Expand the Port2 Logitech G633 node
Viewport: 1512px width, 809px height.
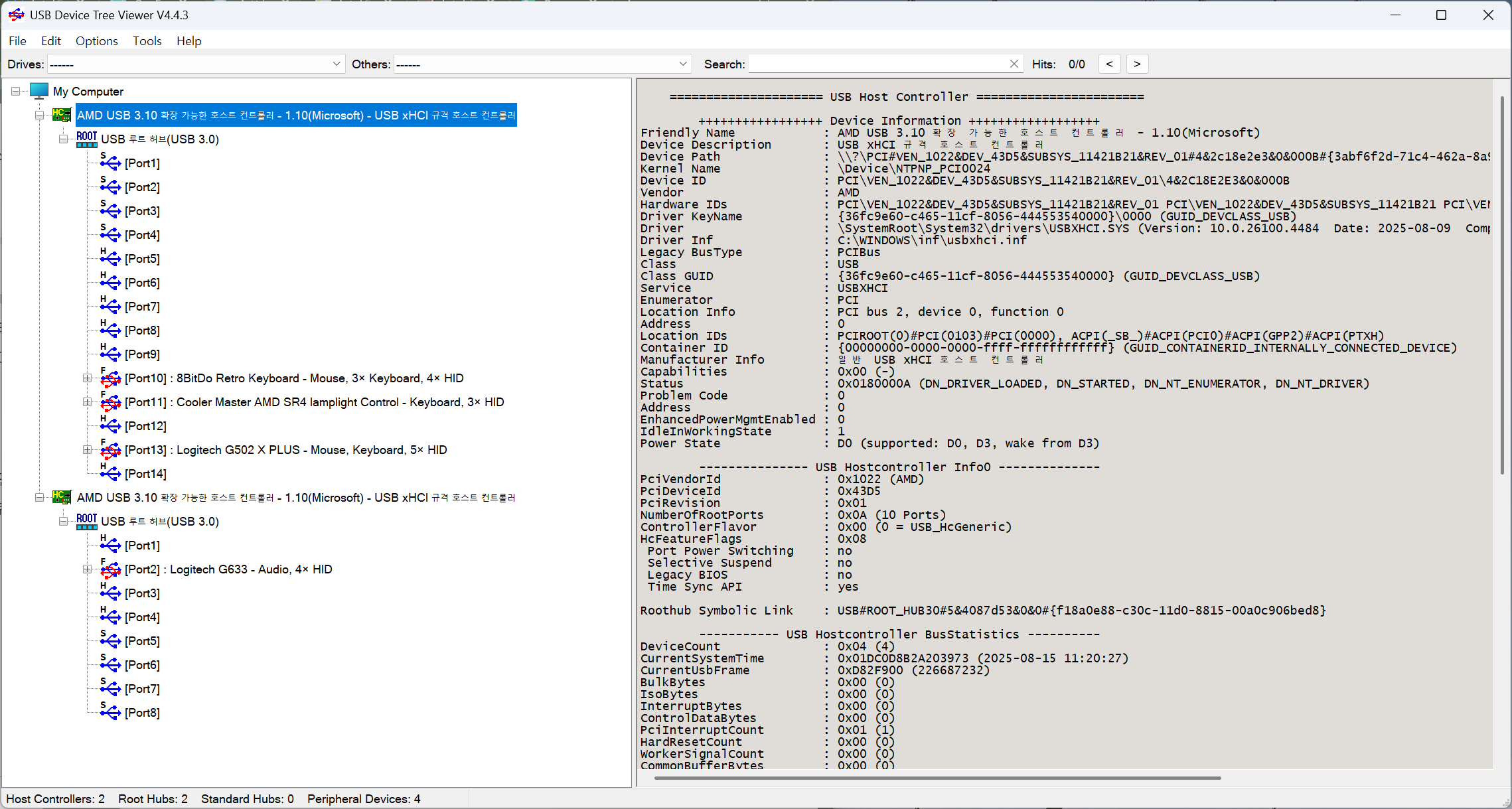pos(87,569)
